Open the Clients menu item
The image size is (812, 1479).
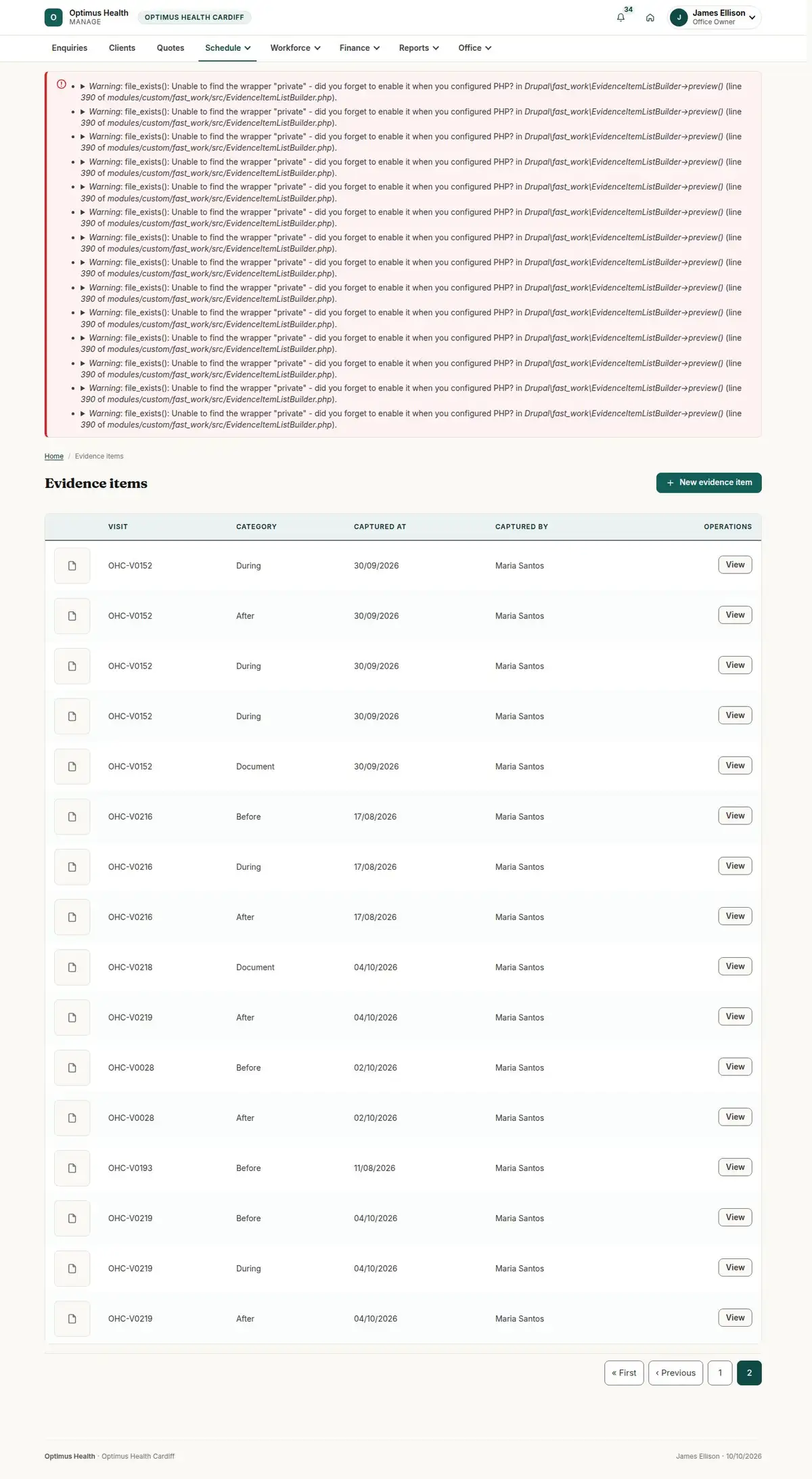(122, 48)
